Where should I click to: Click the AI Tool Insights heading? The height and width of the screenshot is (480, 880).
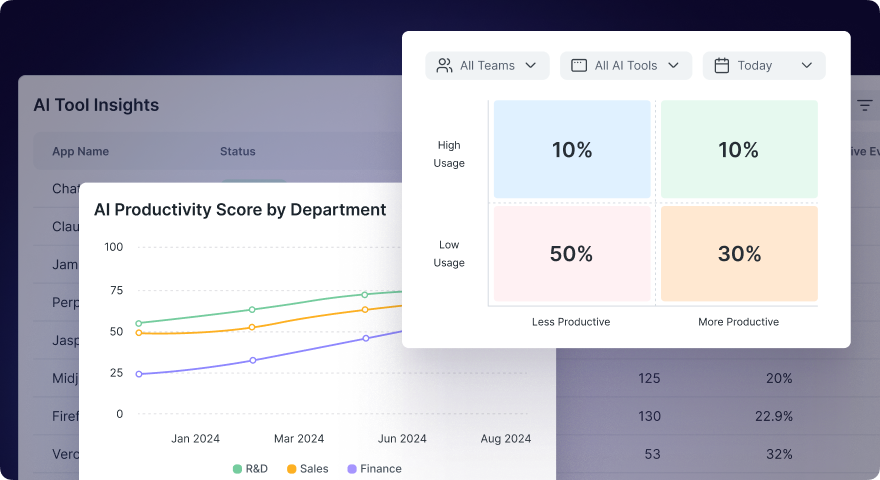pos(96,105)
